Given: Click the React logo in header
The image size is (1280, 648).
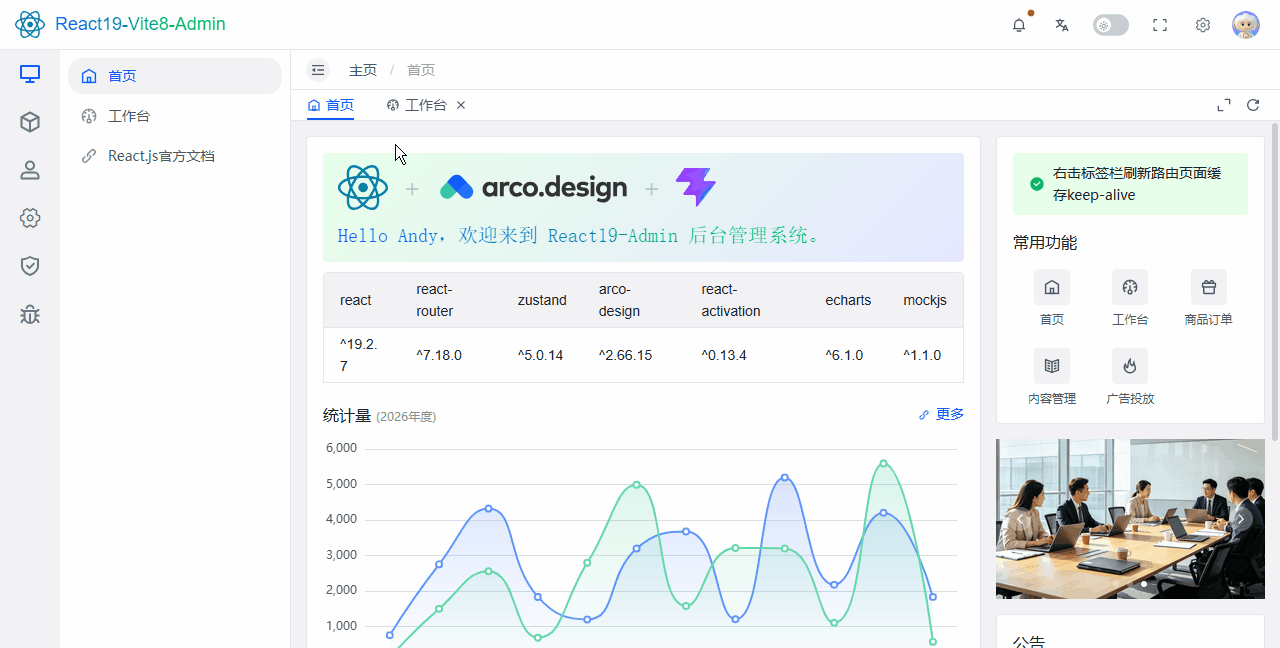Looking at the screenshot, I should pos(30,24).
